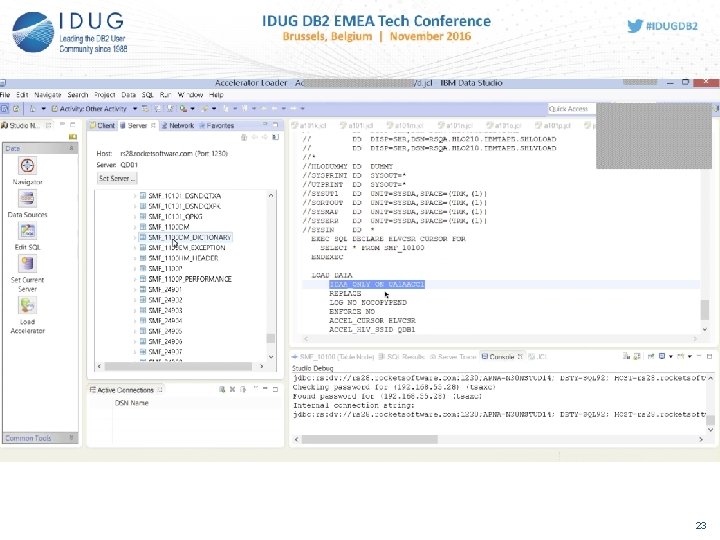Click the table icon beside SMF_24901
Image resolution: width=720 pixels, height=540 pixels.
143,290
